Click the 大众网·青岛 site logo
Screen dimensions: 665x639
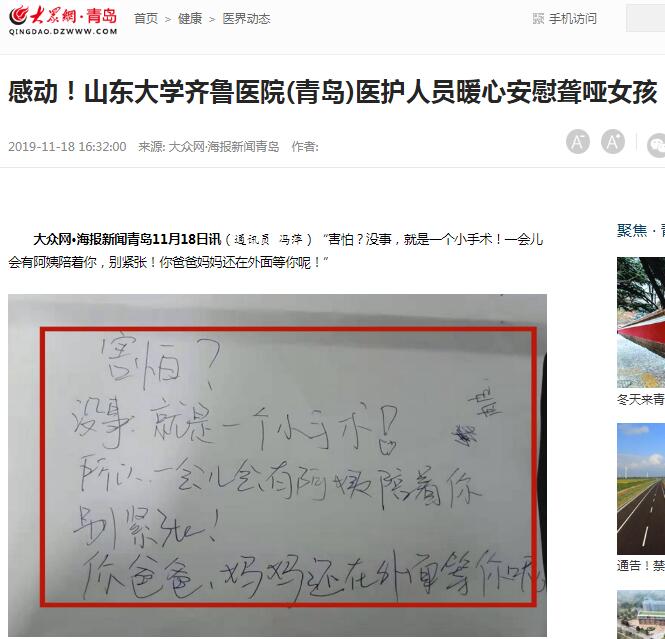[x=63, y=20]
